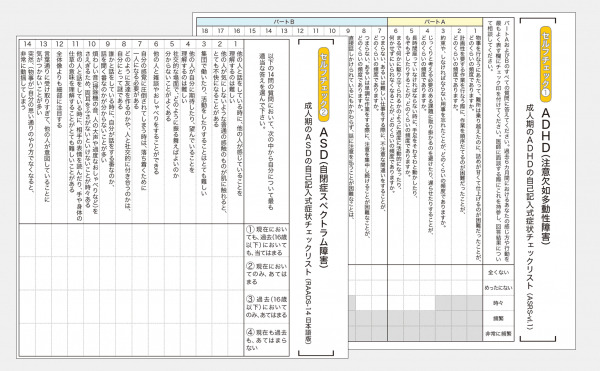This screenshot has height=371, width=600.
Task: Check 全くない box for ADHD question 1
Action: [474, 272]
